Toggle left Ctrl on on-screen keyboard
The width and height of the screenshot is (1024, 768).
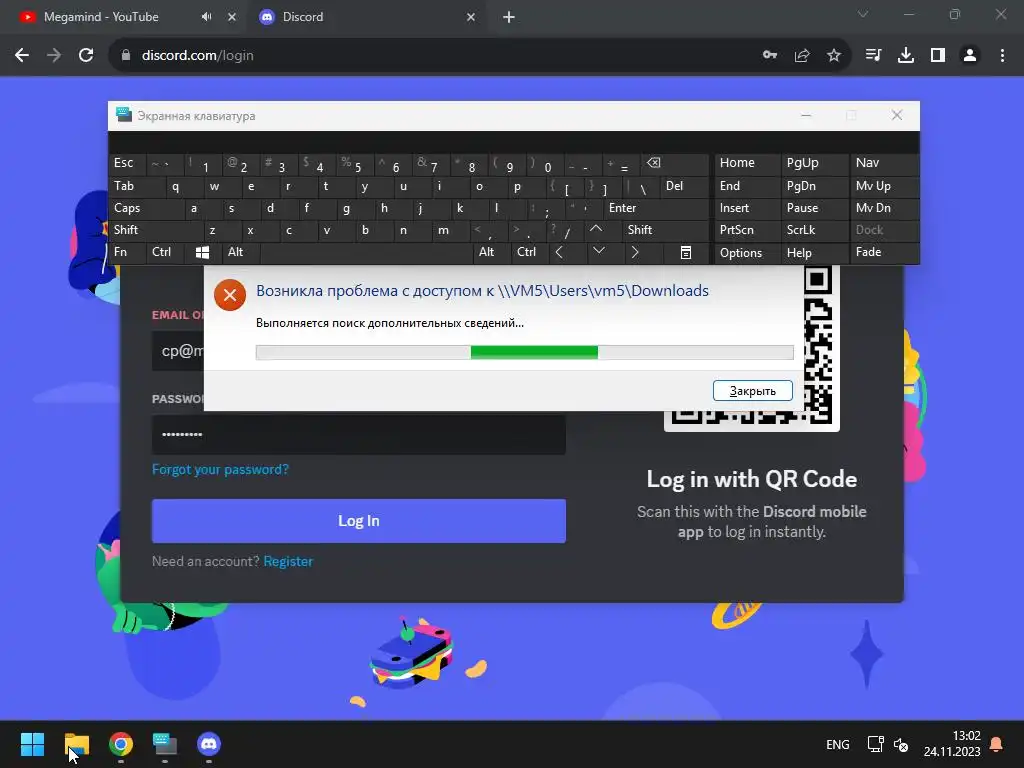pos(165,252)
